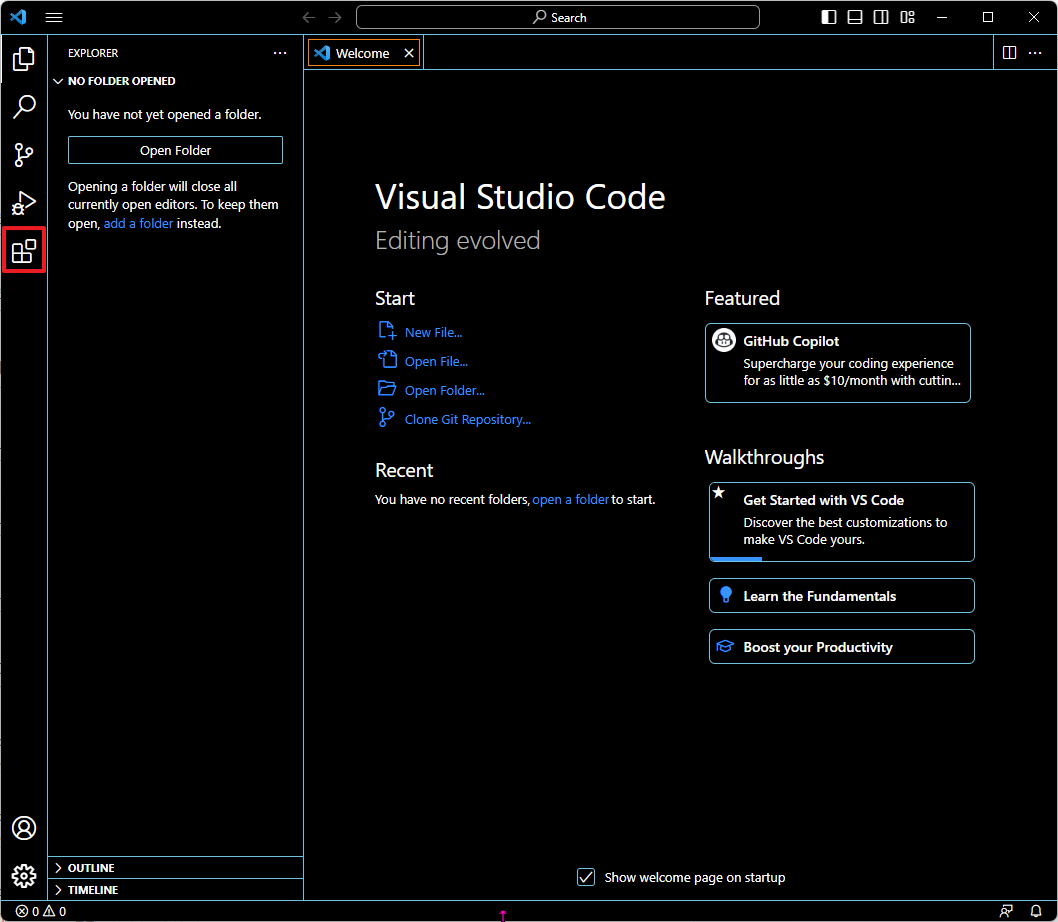Click the Clone Git Repository... link

point(468,420)
